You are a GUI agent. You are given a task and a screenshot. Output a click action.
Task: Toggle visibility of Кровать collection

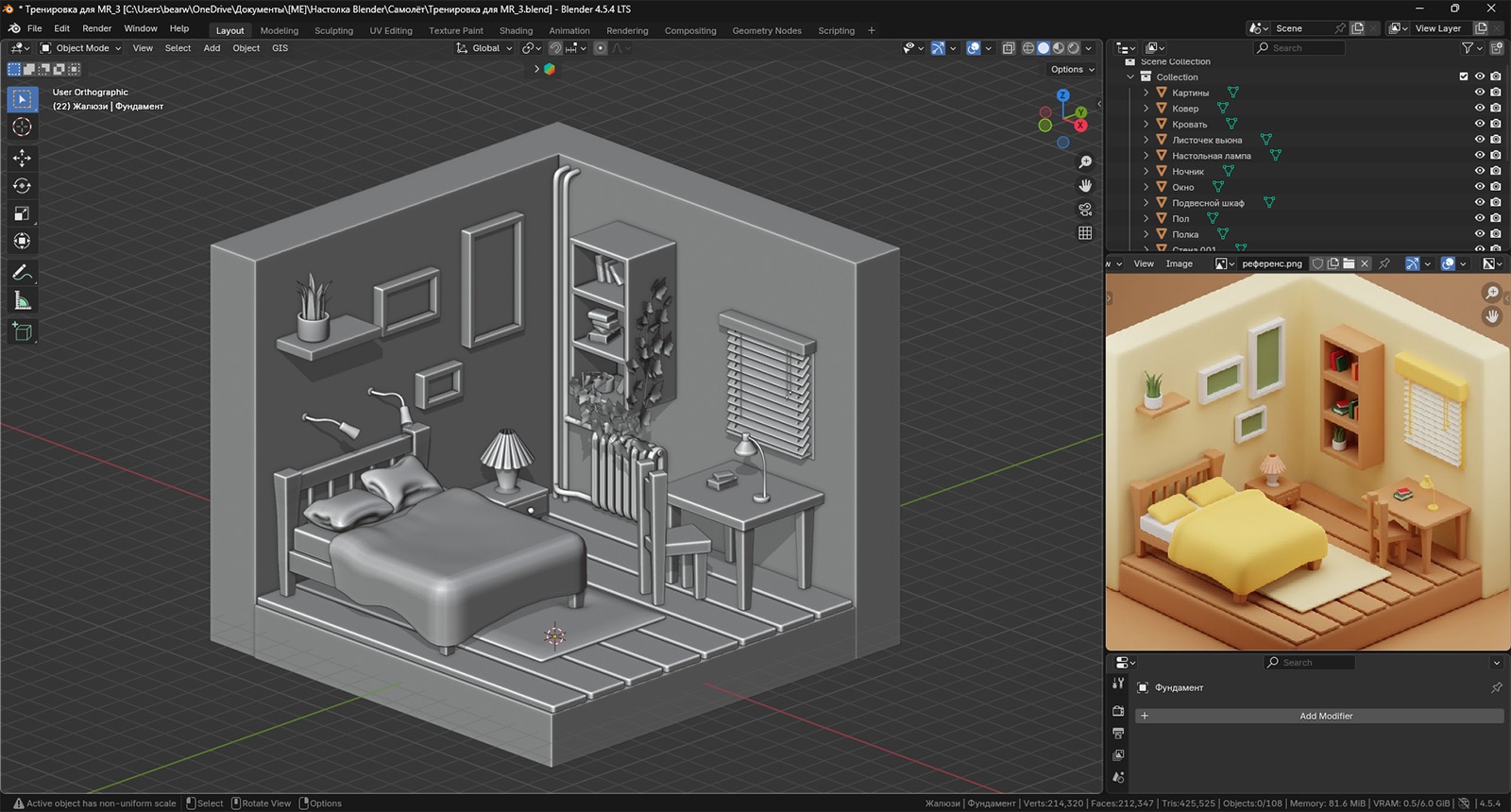click(x=1480, y=125)
